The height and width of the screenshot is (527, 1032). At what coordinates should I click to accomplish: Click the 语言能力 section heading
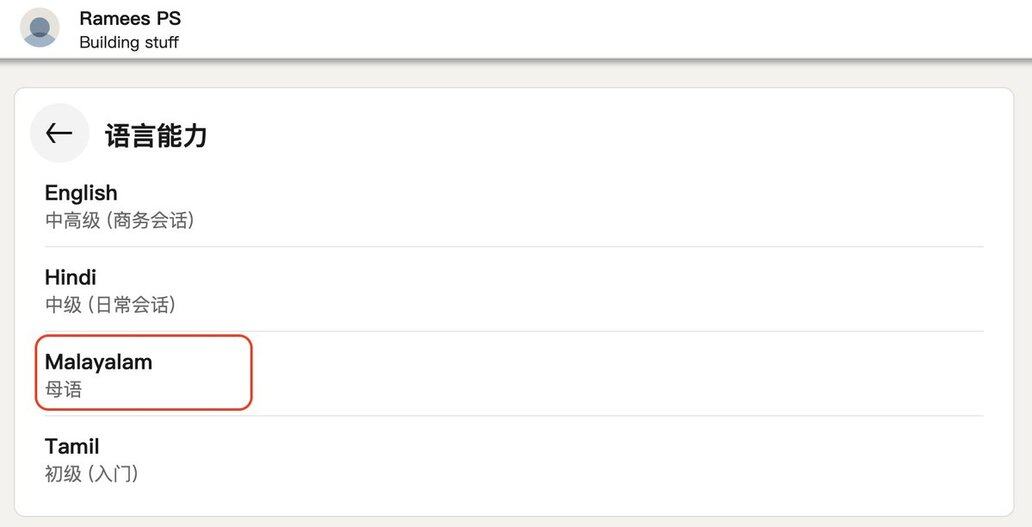point(156,135)
